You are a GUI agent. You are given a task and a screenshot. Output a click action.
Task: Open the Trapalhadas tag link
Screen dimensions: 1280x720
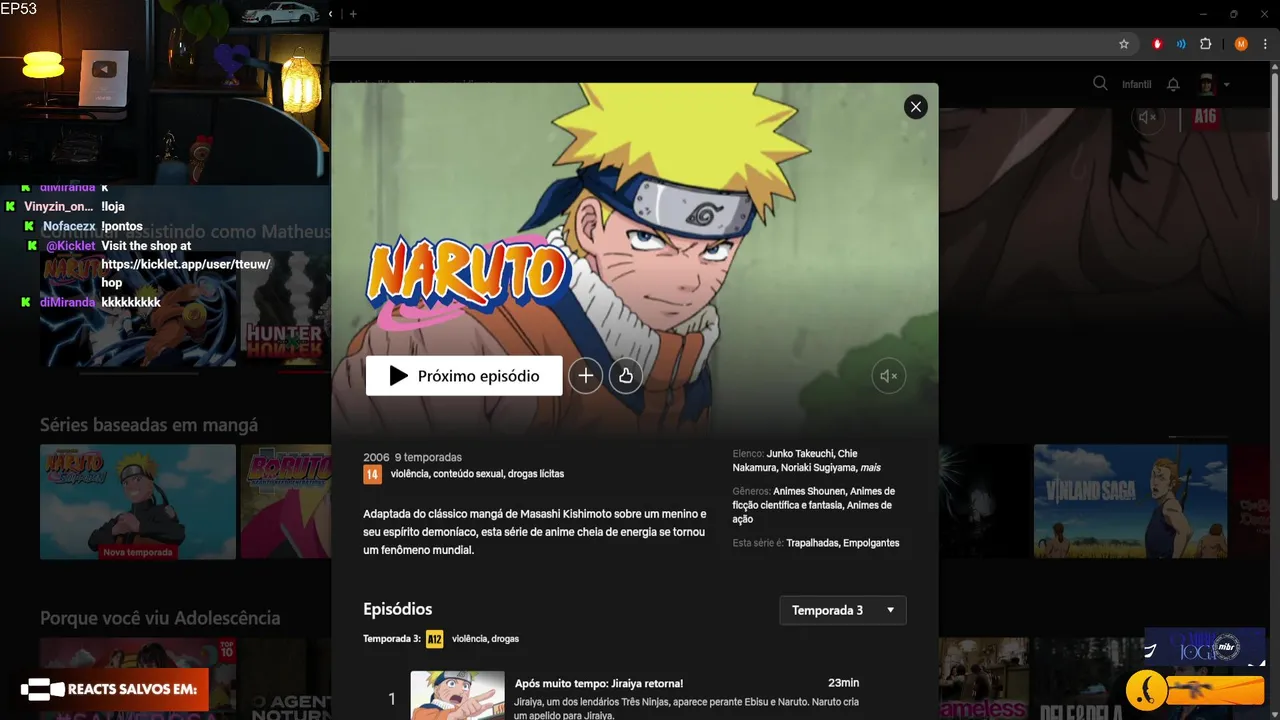(813, 543)
